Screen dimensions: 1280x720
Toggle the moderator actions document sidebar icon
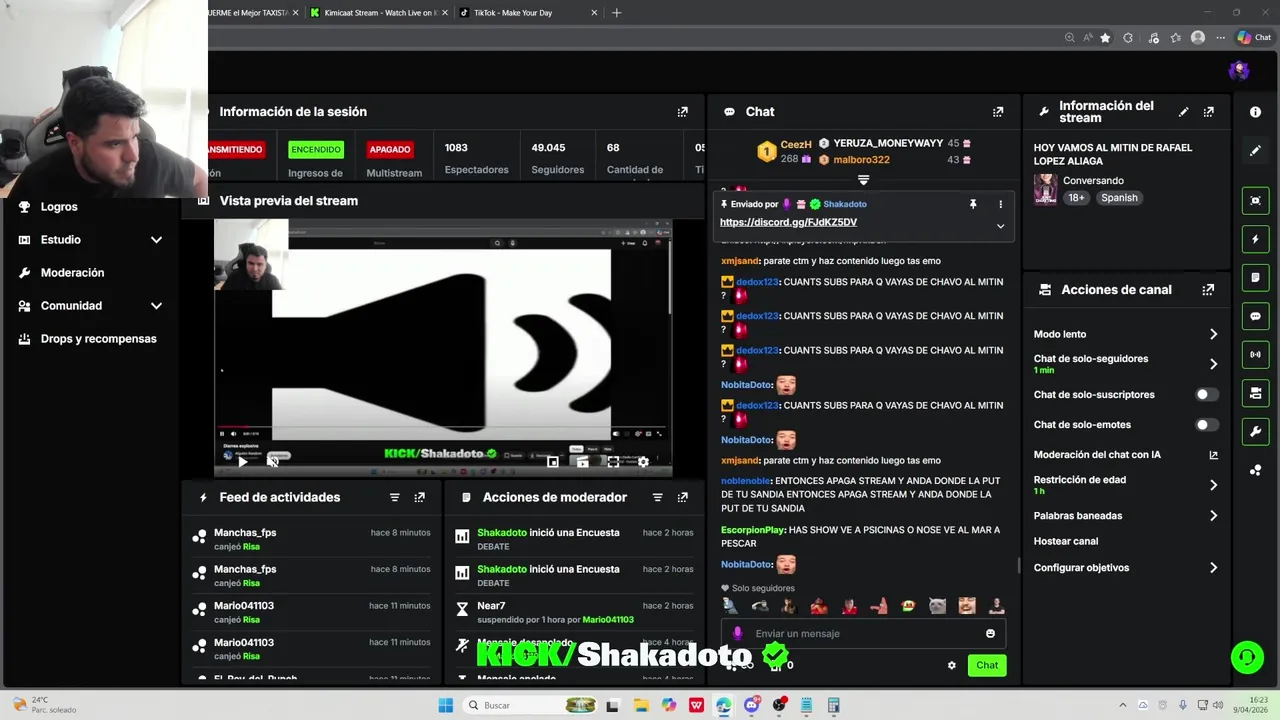point(1256,277)
